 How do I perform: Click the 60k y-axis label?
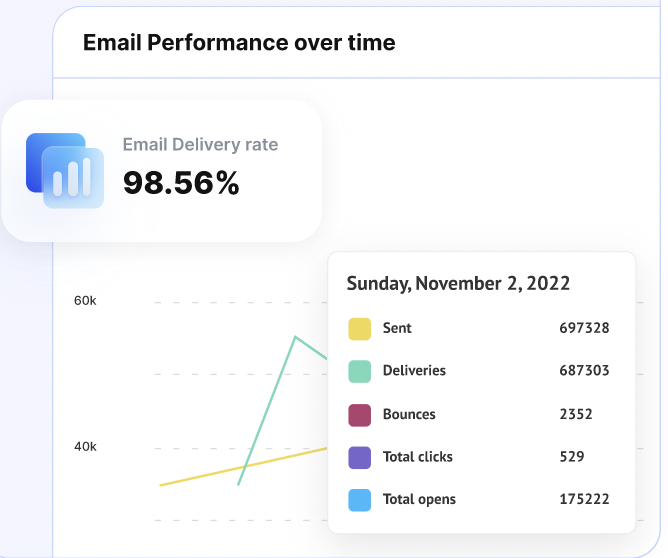click(85, 301)
